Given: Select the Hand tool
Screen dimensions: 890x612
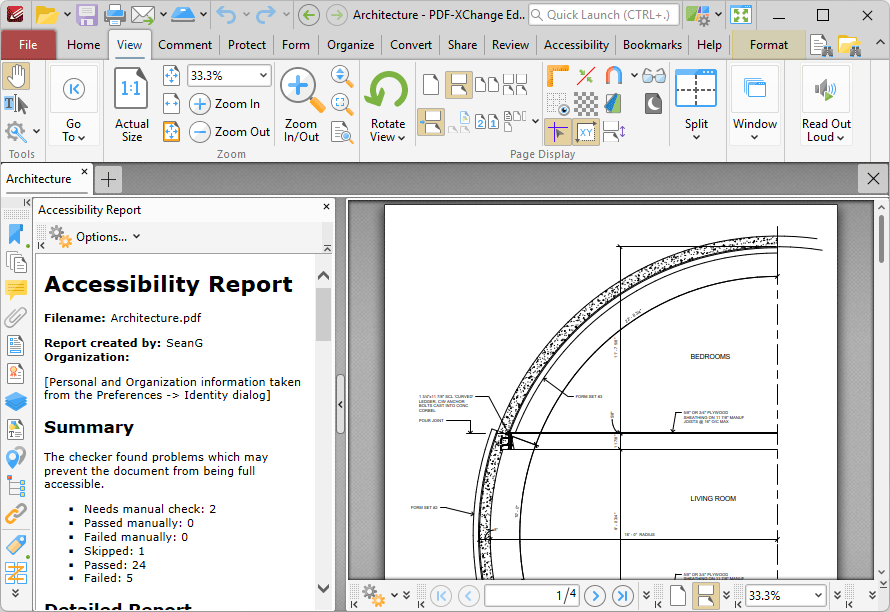Looking at the screenshot, I should pyautogui.click(x=16, y=77).
